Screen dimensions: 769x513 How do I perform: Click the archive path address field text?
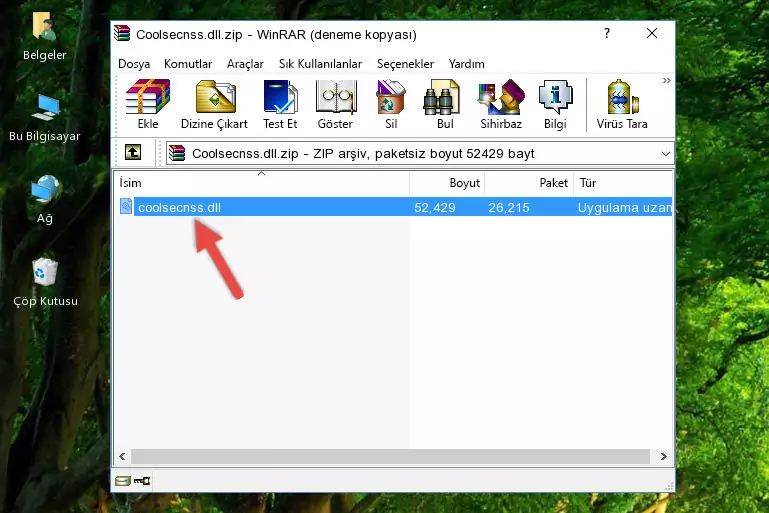click(x=363, y=154)
